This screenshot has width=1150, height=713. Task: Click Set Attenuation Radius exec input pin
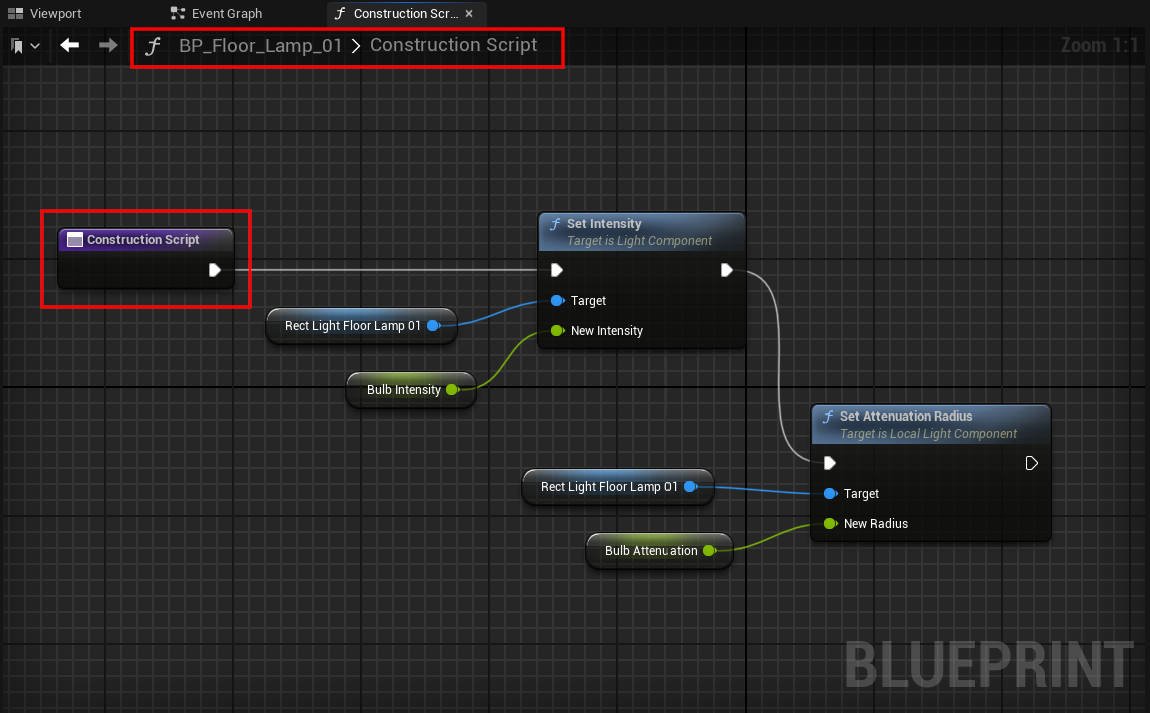tap(829, 463)
